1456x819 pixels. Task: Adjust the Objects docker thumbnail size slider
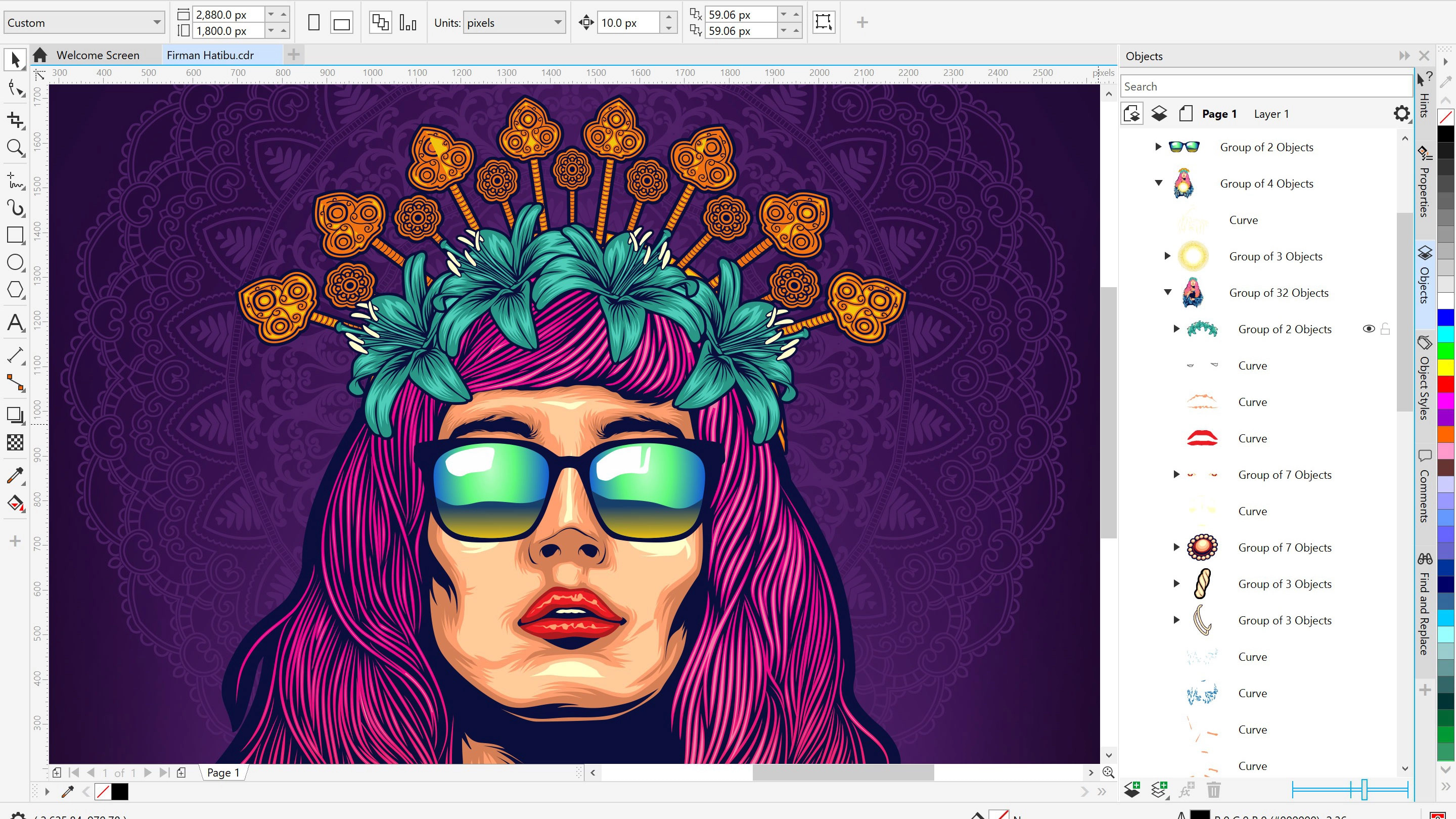(1363, 789)
